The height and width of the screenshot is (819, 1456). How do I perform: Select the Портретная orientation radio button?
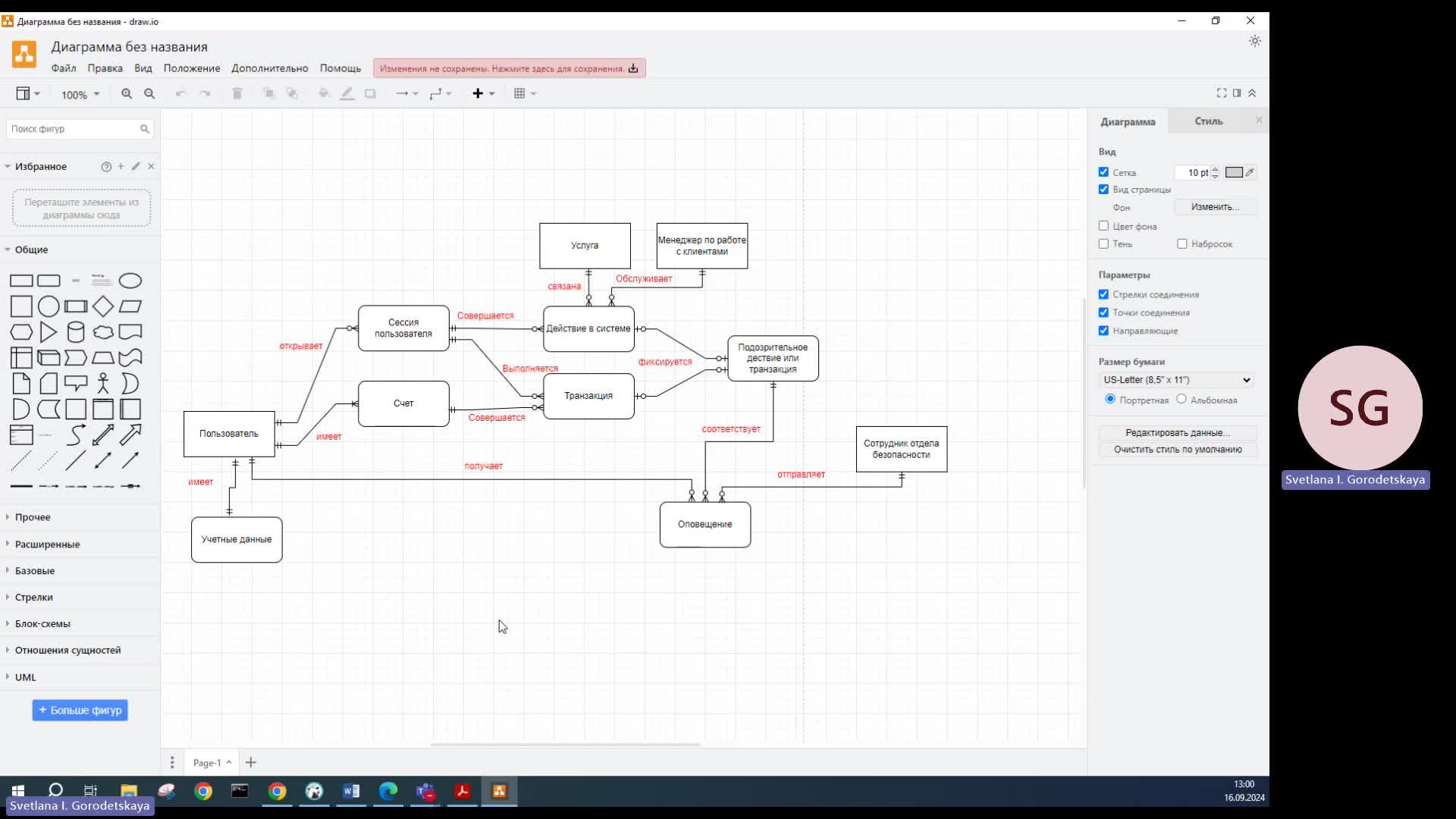click(x=1110, y=399)
